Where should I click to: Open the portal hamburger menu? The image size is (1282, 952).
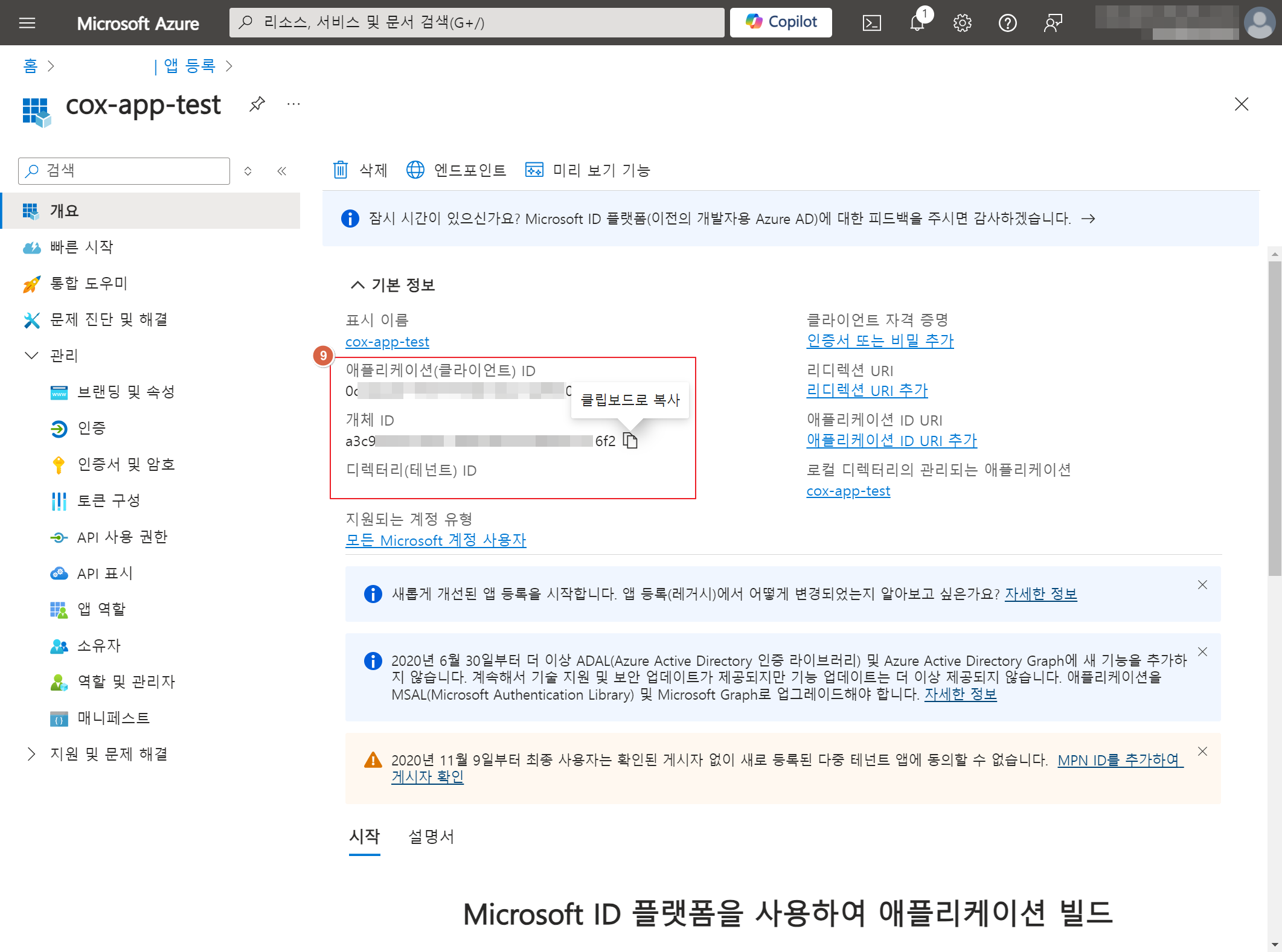(x=27, y=23)
